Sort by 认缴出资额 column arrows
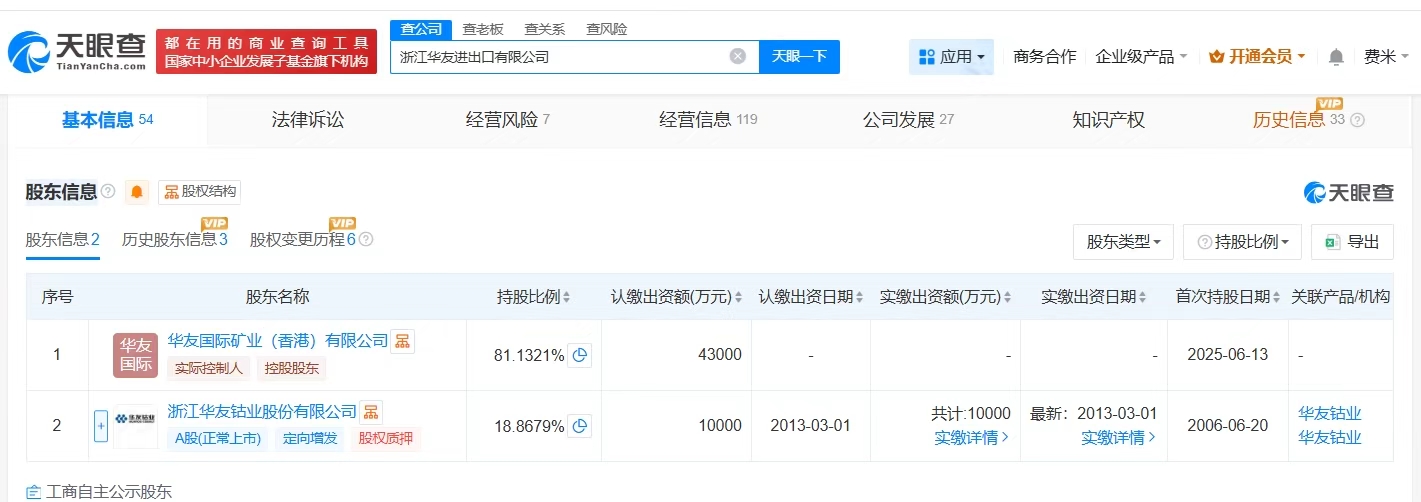The image size is (1421, 502). pyautogui.click(x=738, y=297)
